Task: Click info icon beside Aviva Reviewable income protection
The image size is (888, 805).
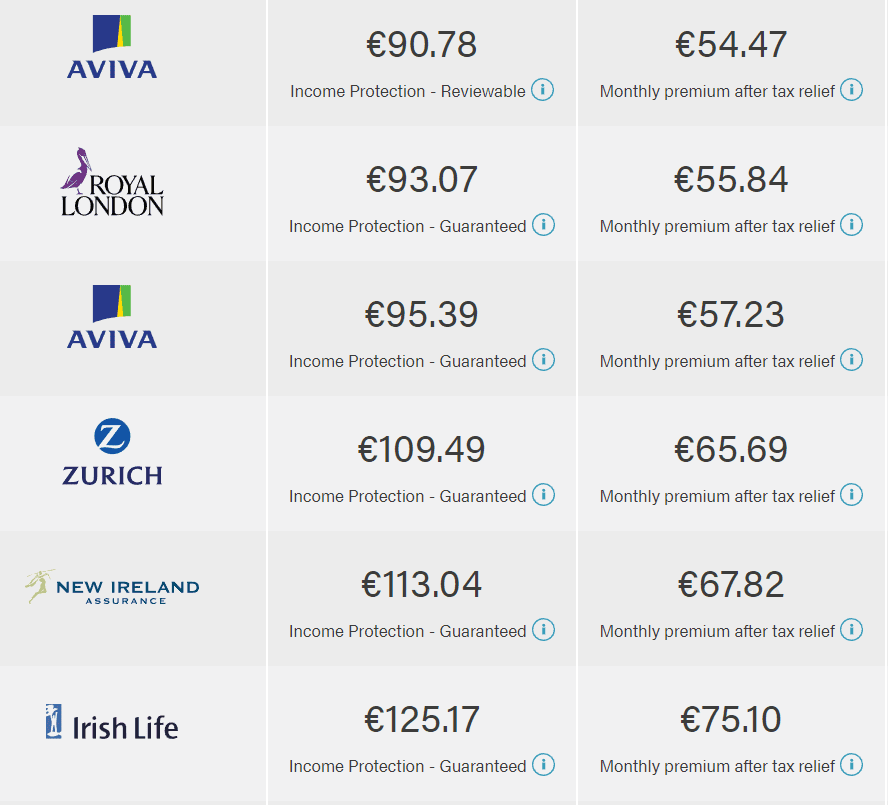Action: [x=542, y=90]
